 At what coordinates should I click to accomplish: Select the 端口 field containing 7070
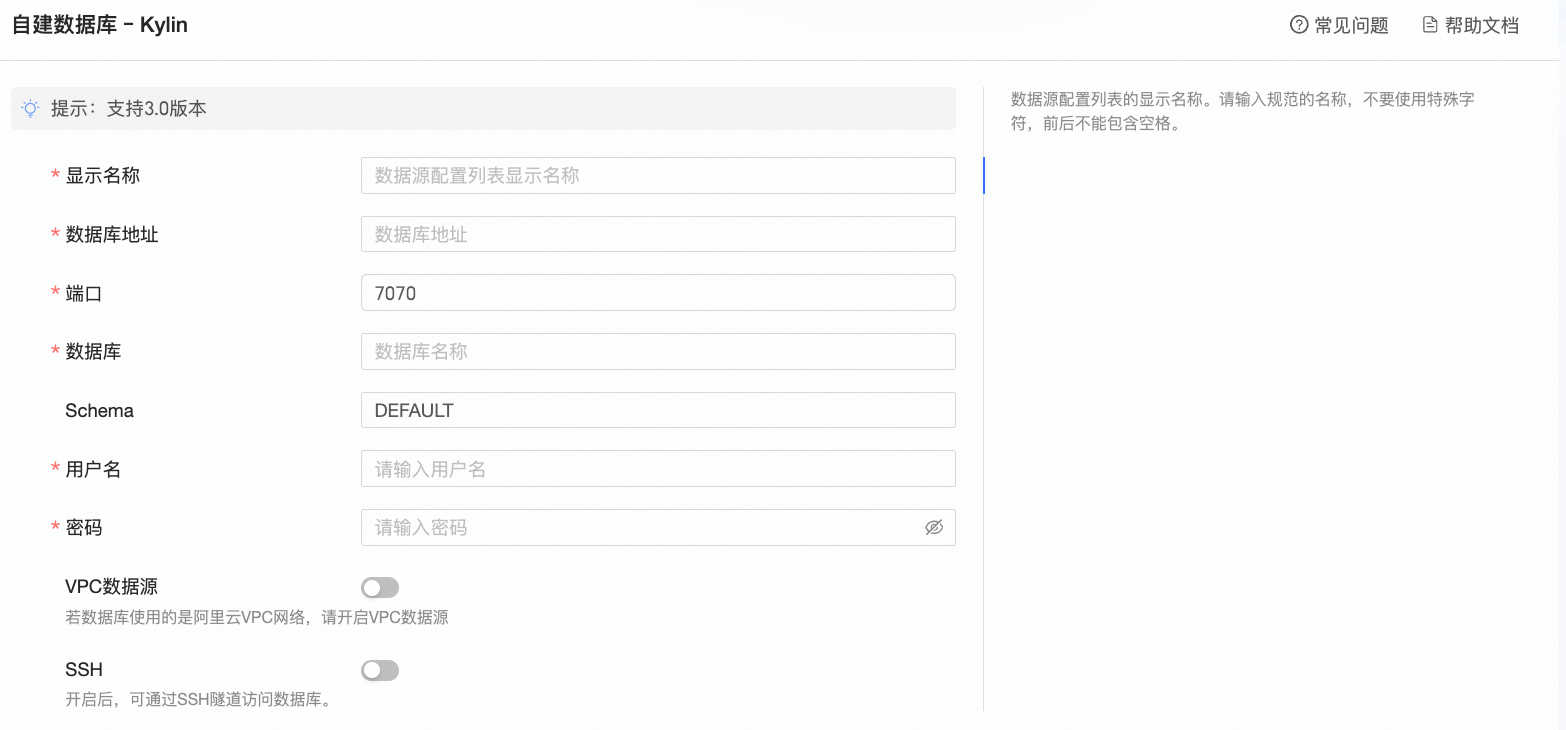[x=658, y=293]
